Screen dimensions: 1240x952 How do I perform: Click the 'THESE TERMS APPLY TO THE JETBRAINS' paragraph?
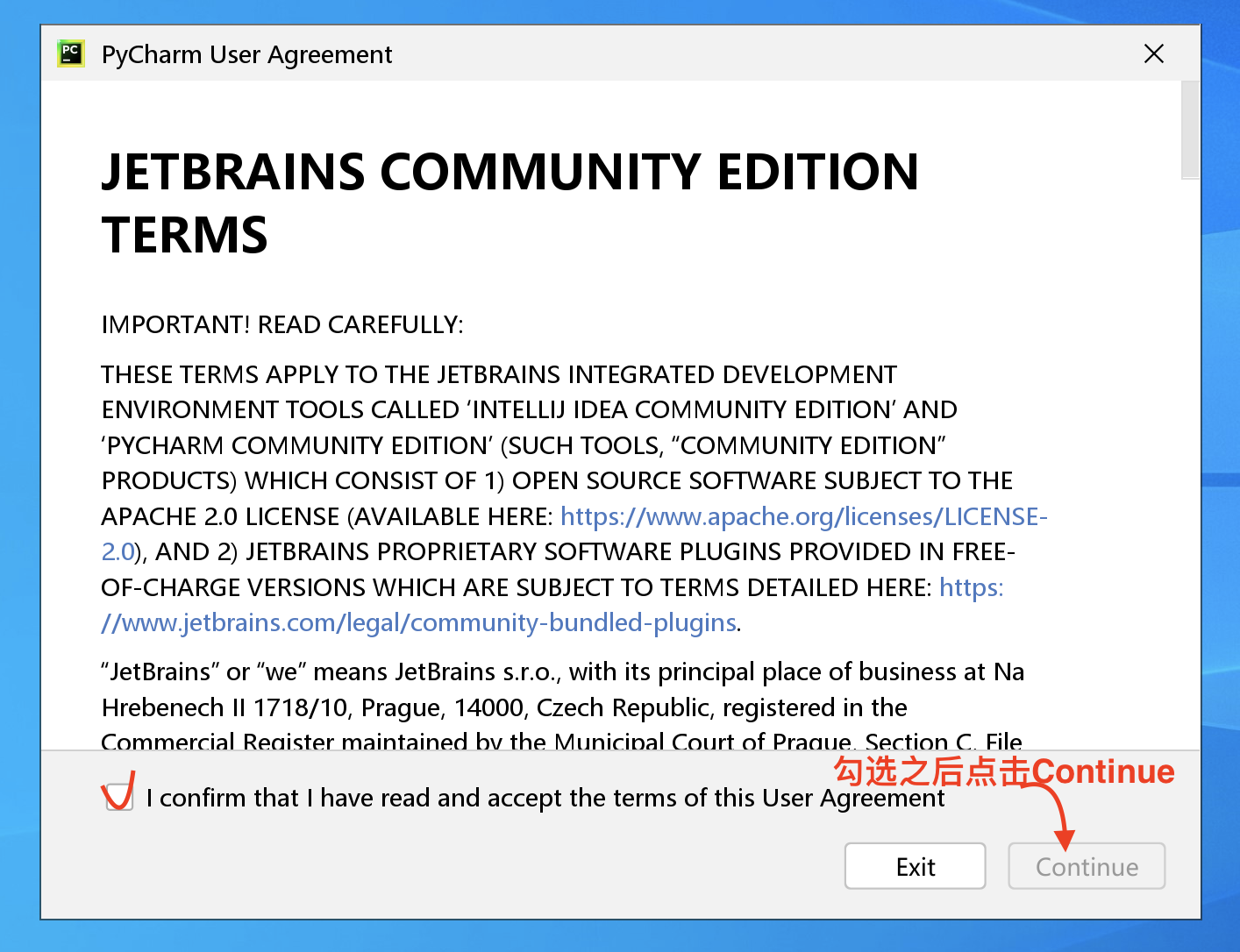click(x=574, y=498)
